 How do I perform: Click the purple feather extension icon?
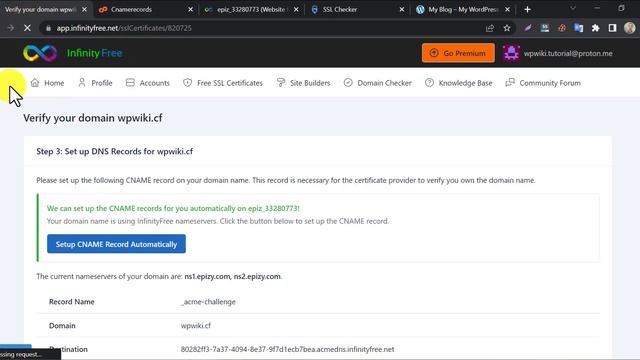click(x=528, y=28)
